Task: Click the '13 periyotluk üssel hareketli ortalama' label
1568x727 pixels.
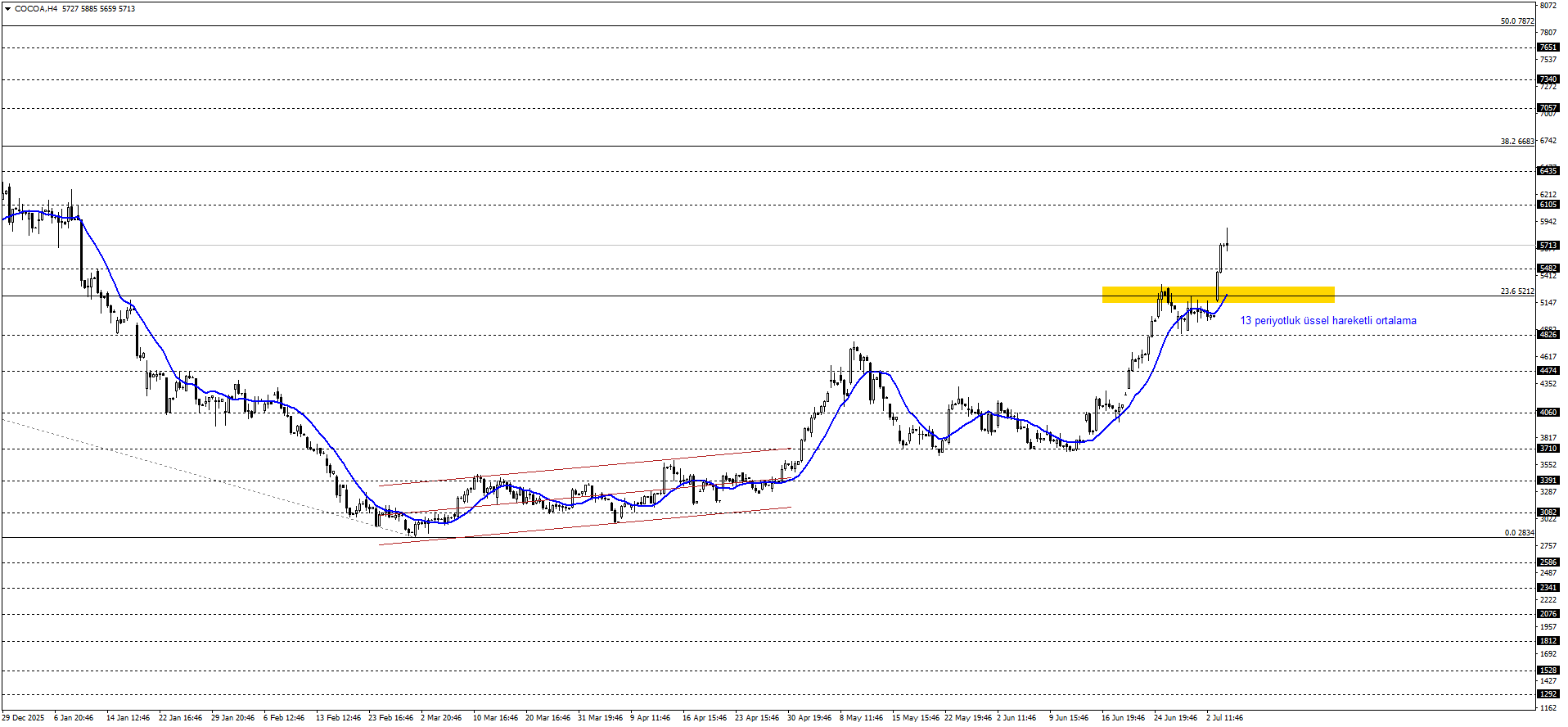Action: click(x=1328, y=321)
